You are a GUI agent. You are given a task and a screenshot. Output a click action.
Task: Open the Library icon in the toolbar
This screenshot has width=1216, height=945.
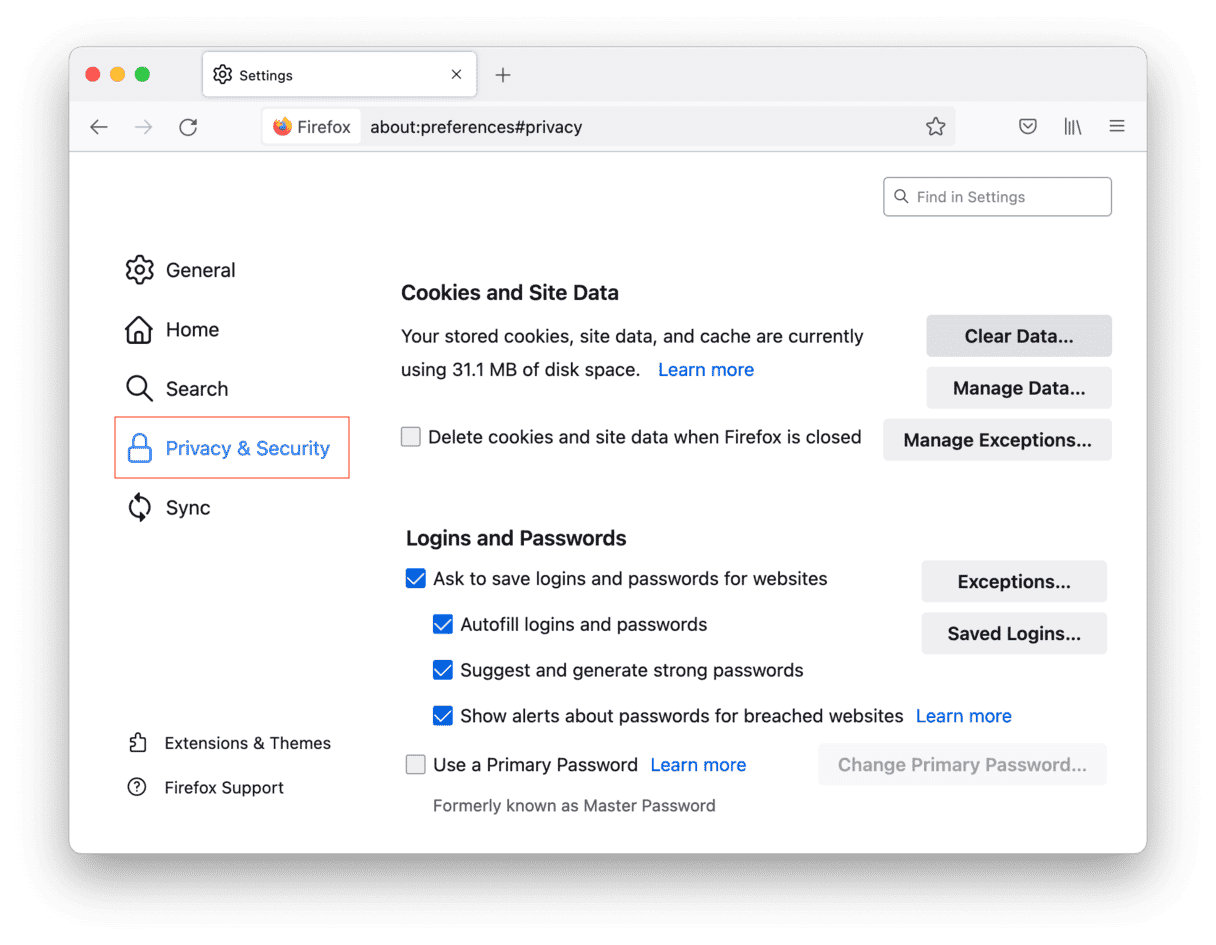pos(1072,127)
